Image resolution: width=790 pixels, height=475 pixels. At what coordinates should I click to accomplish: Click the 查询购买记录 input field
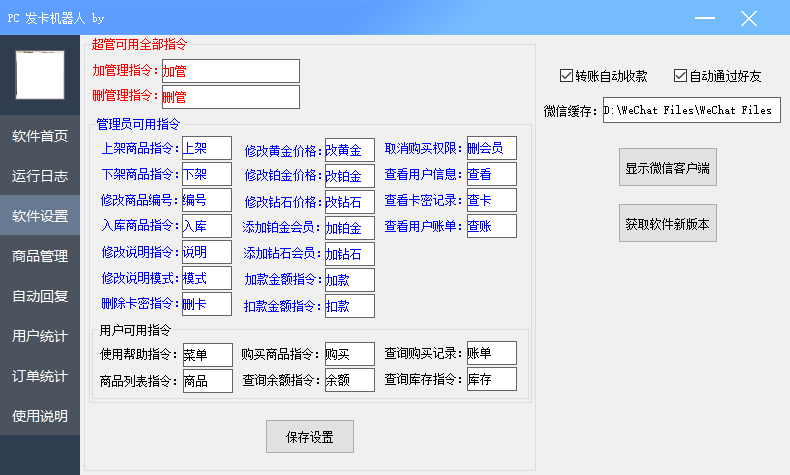click(x=492, y=353)
